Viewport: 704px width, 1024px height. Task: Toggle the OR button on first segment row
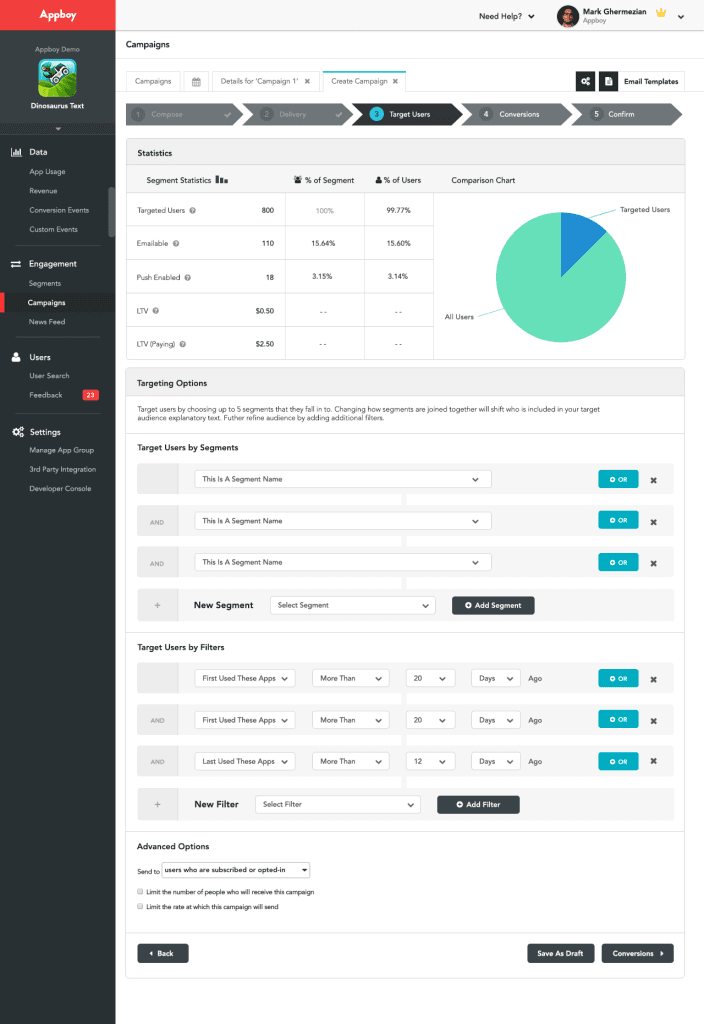tap(617, 479)
